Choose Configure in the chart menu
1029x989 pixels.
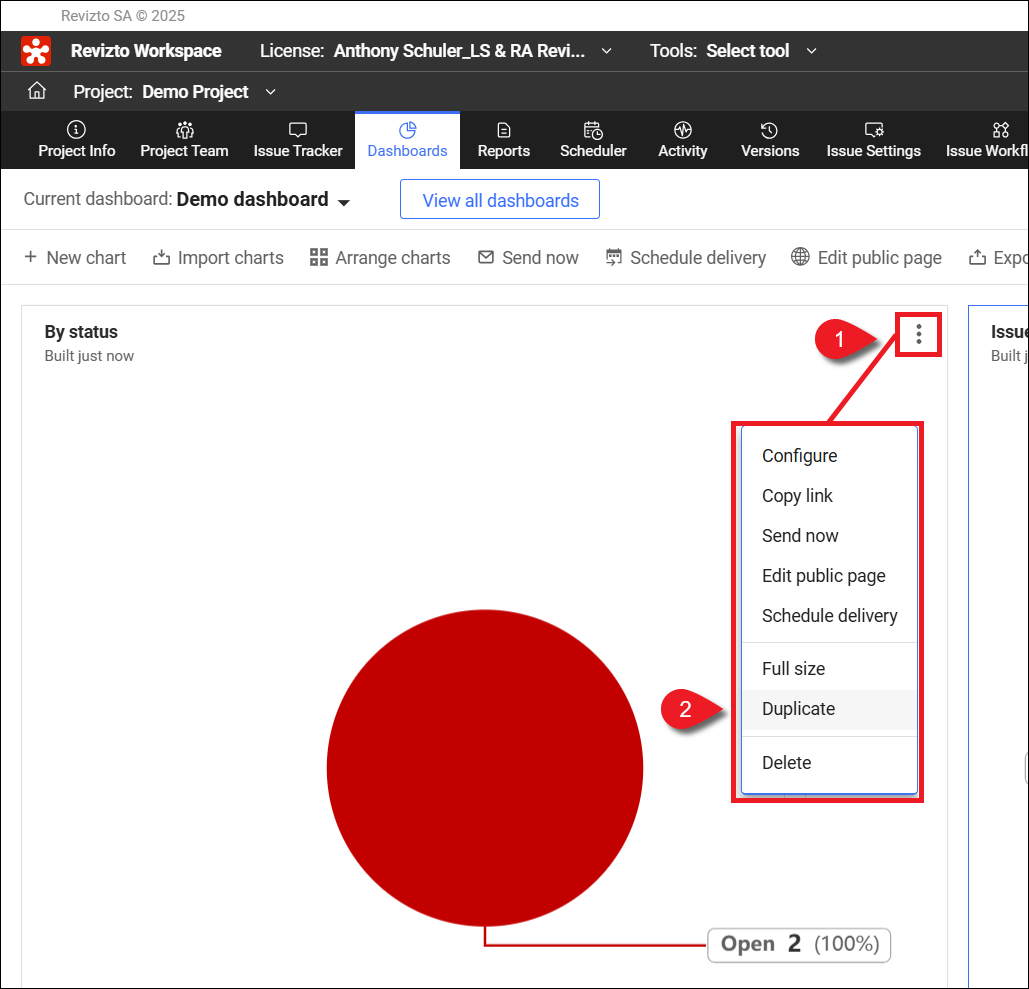click(799, 456)
